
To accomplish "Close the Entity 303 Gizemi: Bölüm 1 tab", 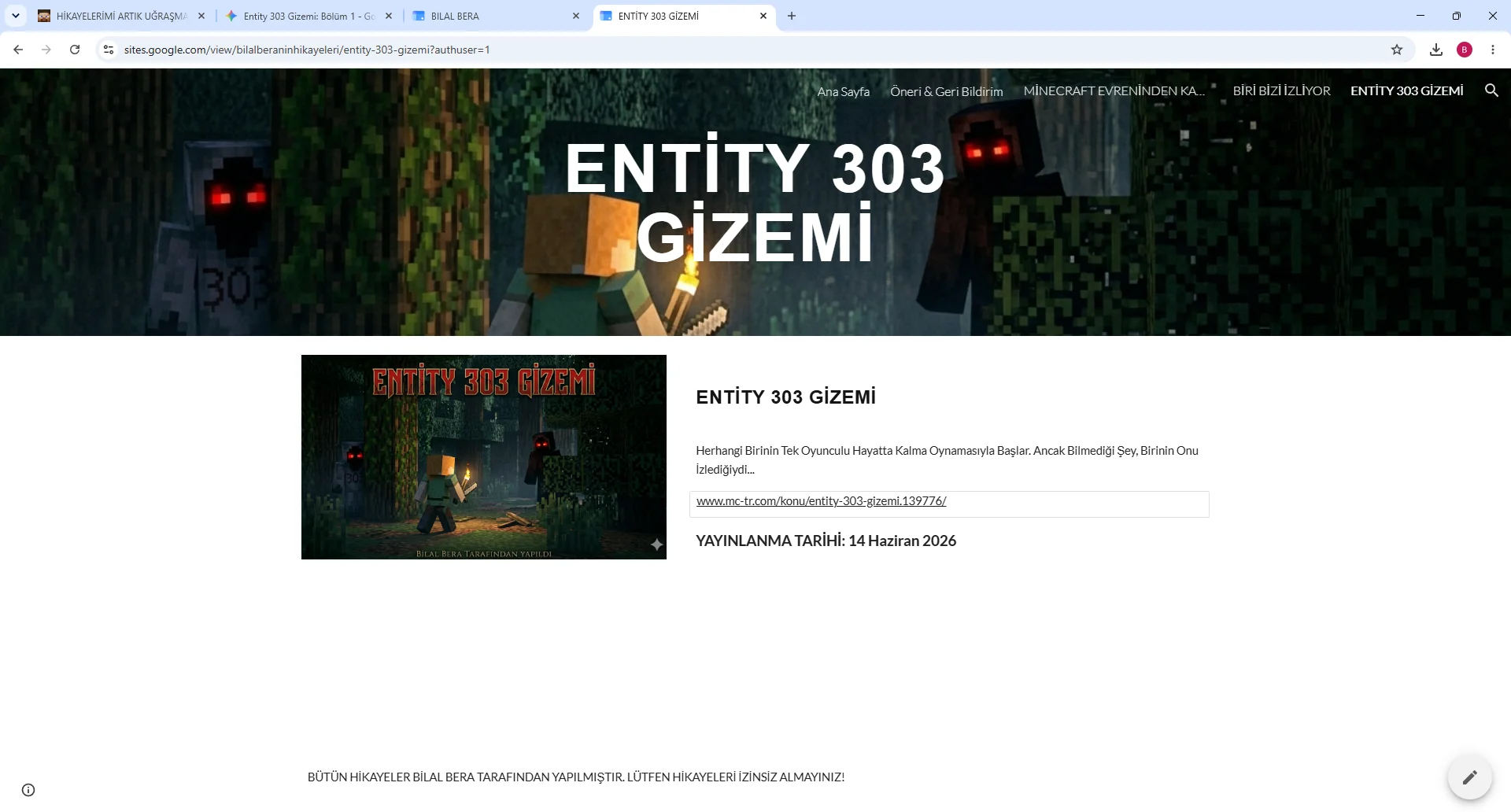I will point(389,16).
